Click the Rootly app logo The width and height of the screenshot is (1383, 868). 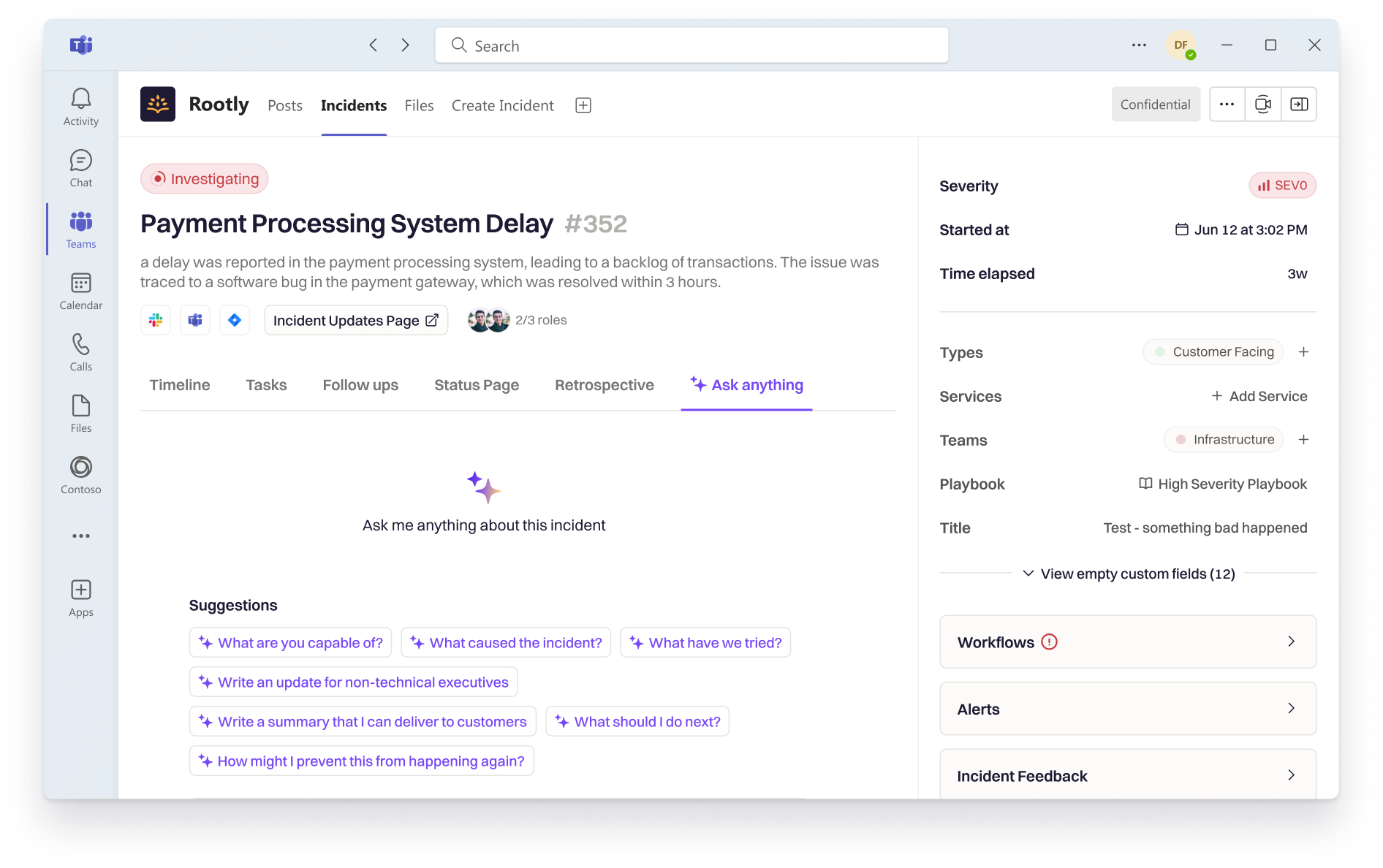point(158,104)
